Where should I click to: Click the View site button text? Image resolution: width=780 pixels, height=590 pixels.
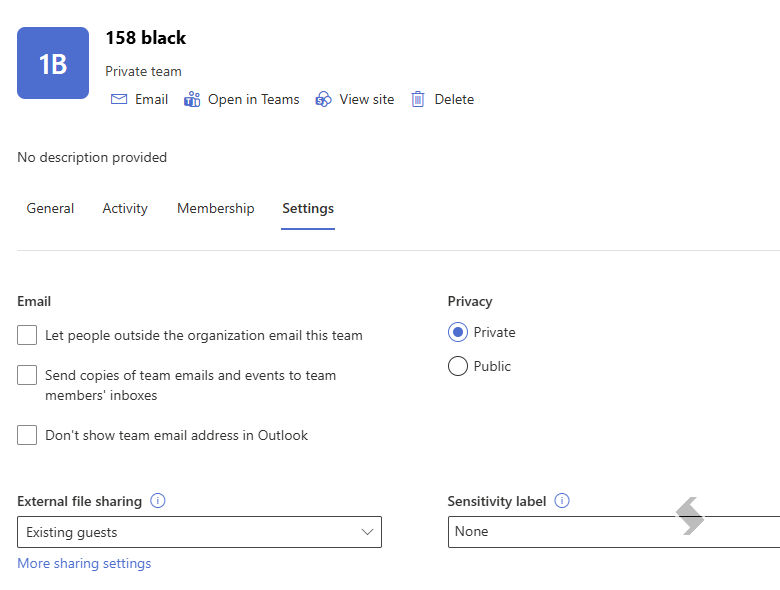[367, 99]
